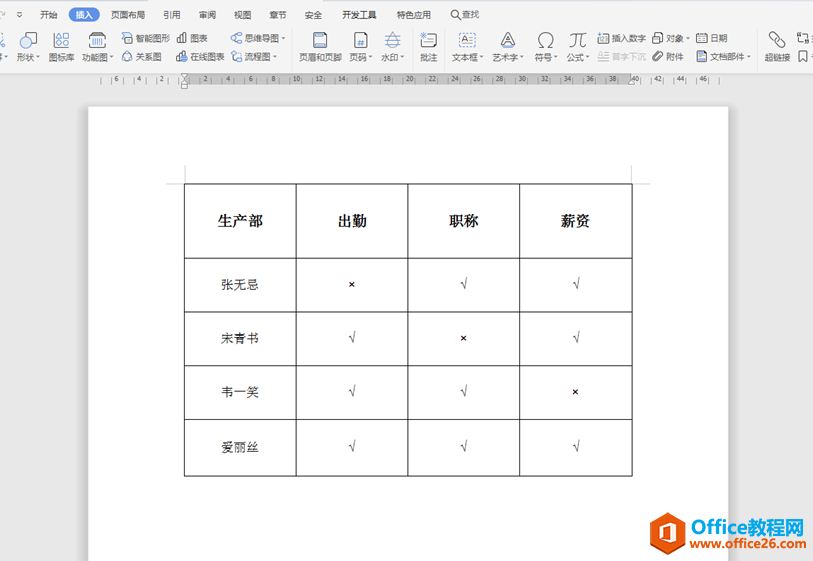The image size is (813, 561).
Task: Click the 生产部 header cell
Action: click(240, 221)
